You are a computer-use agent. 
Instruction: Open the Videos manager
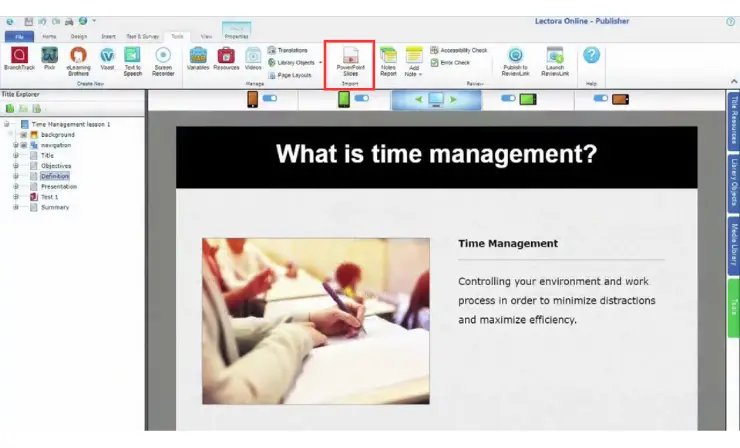tap(253, 59)
